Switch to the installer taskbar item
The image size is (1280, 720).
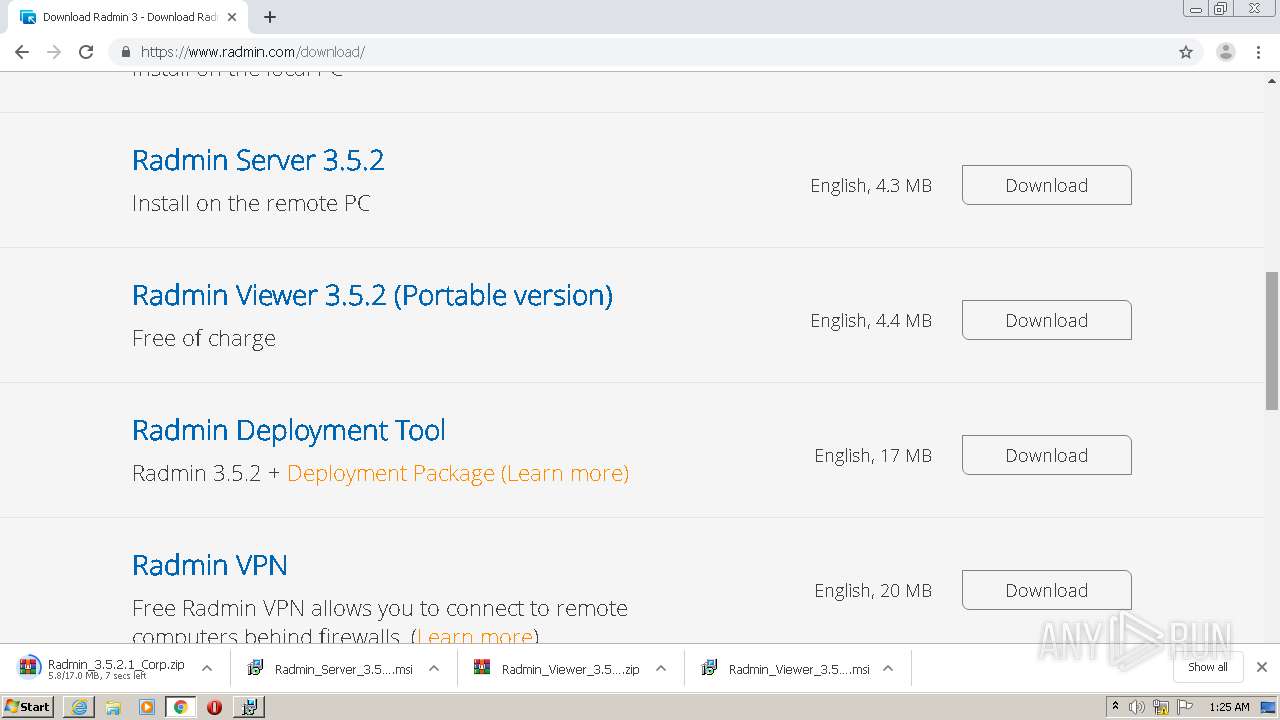(249, 707)
